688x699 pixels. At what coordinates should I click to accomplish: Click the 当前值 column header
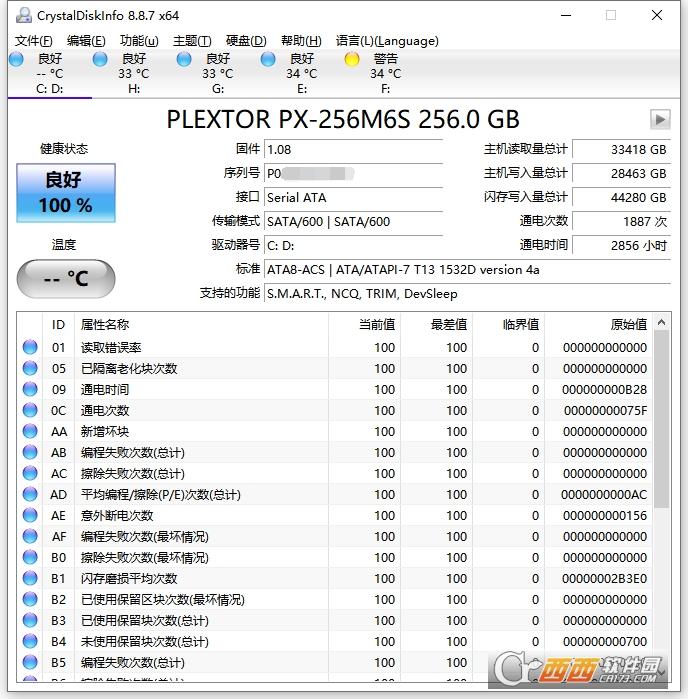364,325
